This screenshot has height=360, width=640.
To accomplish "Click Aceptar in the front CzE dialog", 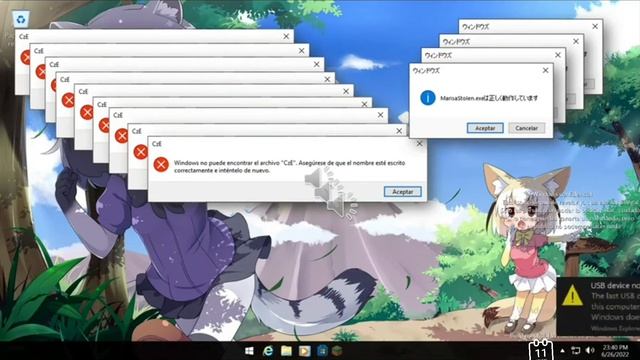I will 402,191.
